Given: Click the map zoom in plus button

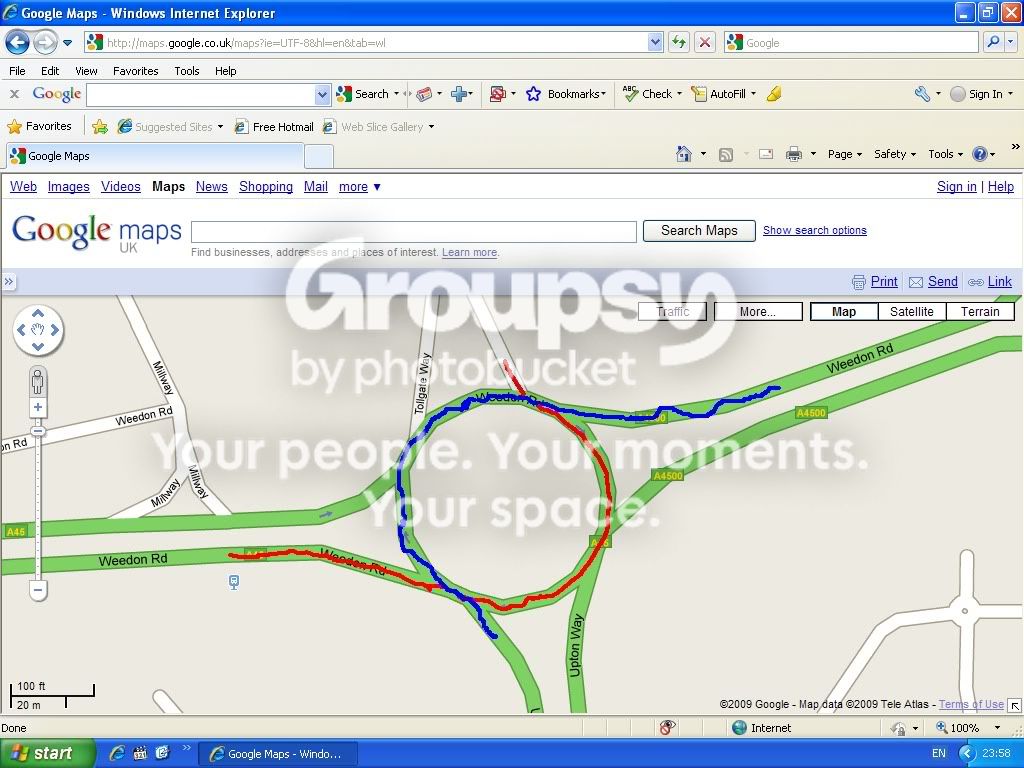Looking at the screenshot, I should click(x=38, y=408).
